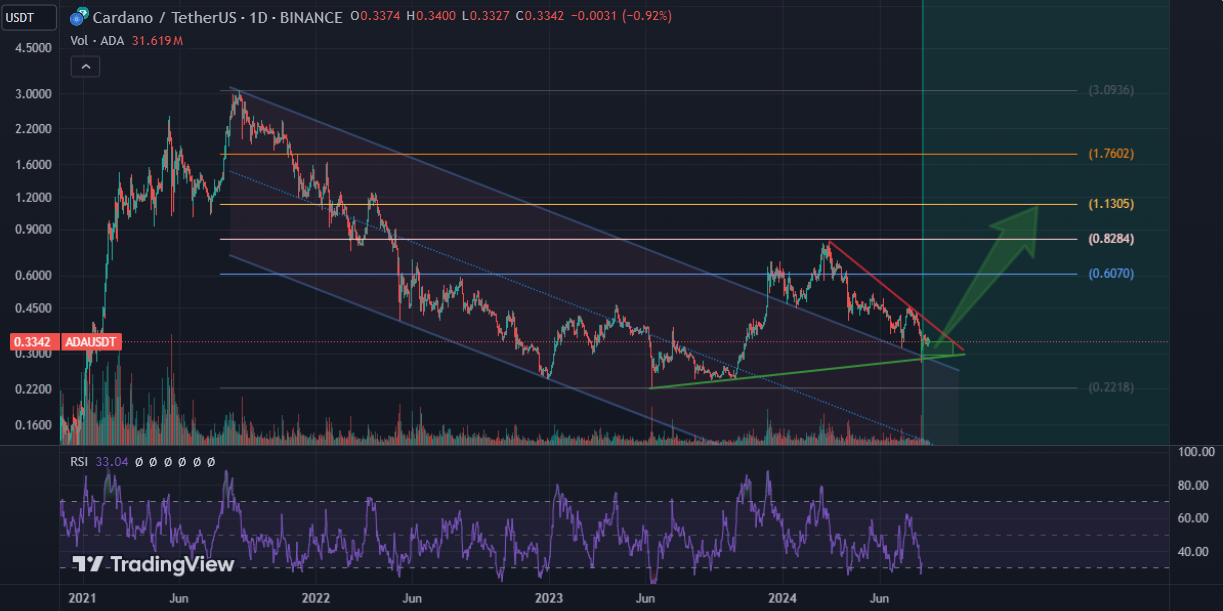Click the 0.9000 price axis value
This screenshot has width=1223, height=611.
(x=34, y=229)
